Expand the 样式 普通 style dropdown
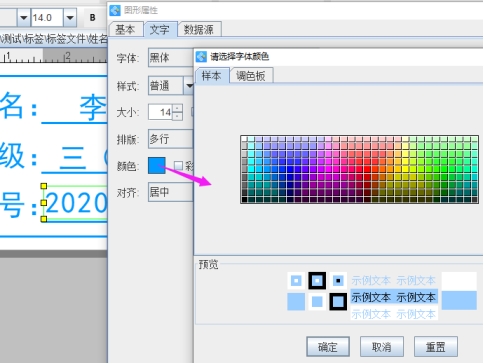This screenshot has height=364, width=484. [189, 86]
